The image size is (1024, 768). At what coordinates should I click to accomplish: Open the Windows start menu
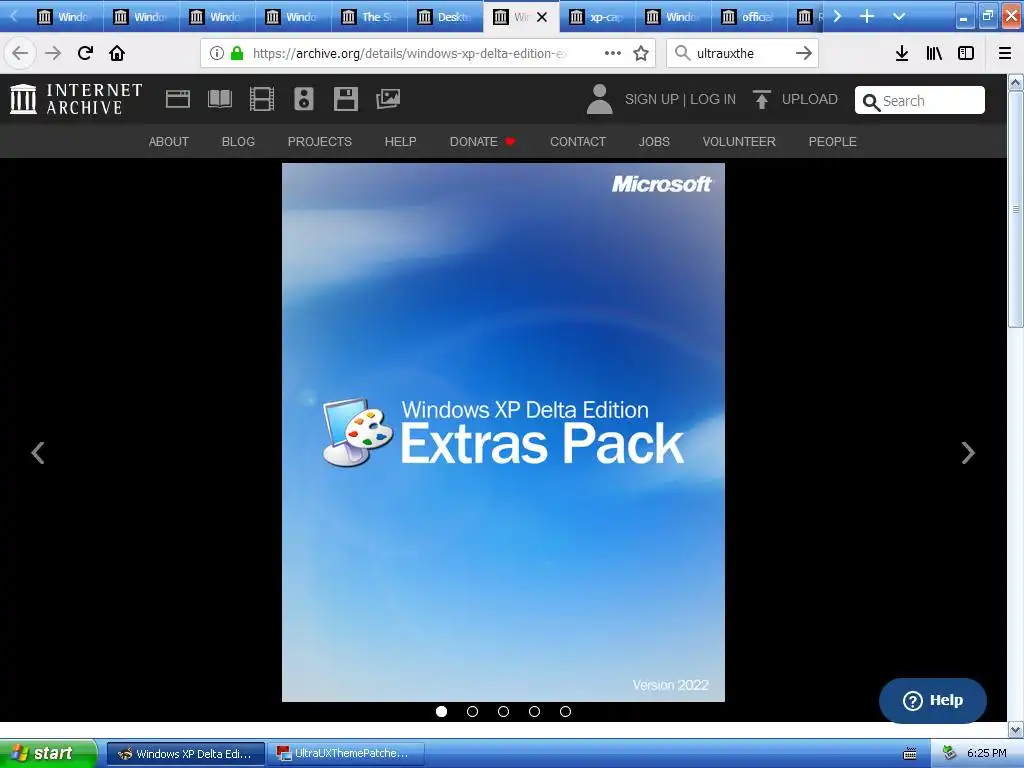click(x=48, y=753)
